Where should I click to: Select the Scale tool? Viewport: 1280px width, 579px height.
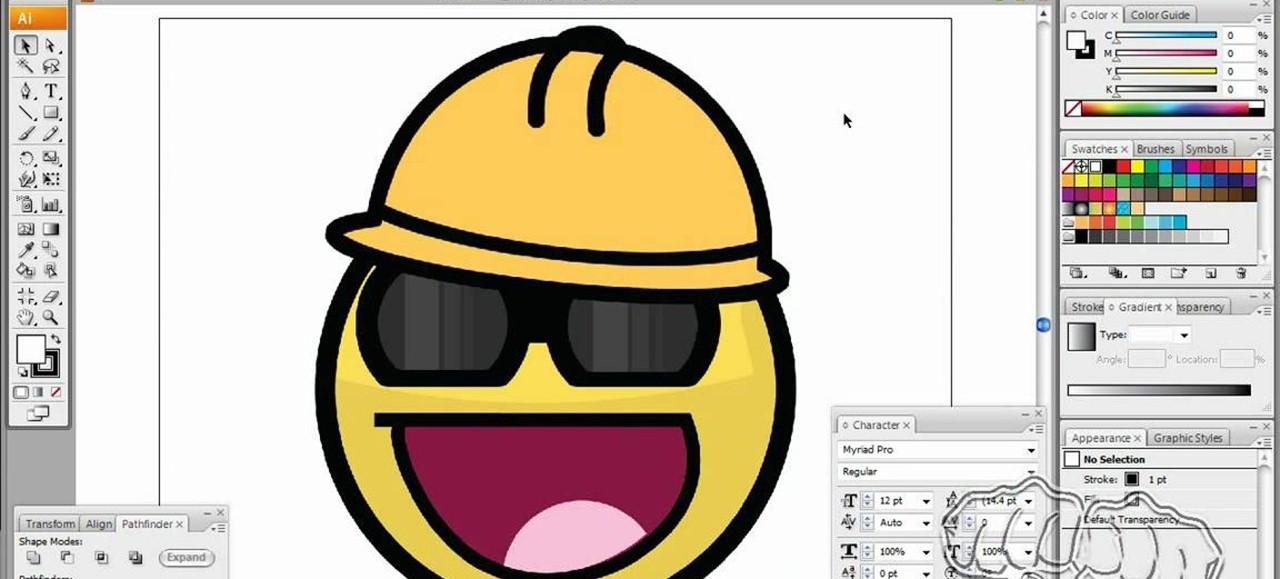point(51,158)
